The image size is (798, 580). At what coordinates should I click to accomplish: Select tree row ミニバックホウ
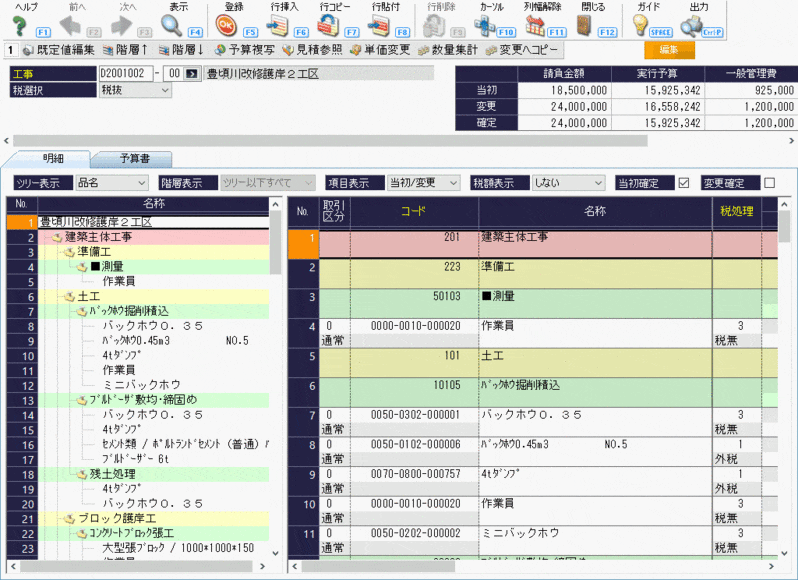point(141,385)
